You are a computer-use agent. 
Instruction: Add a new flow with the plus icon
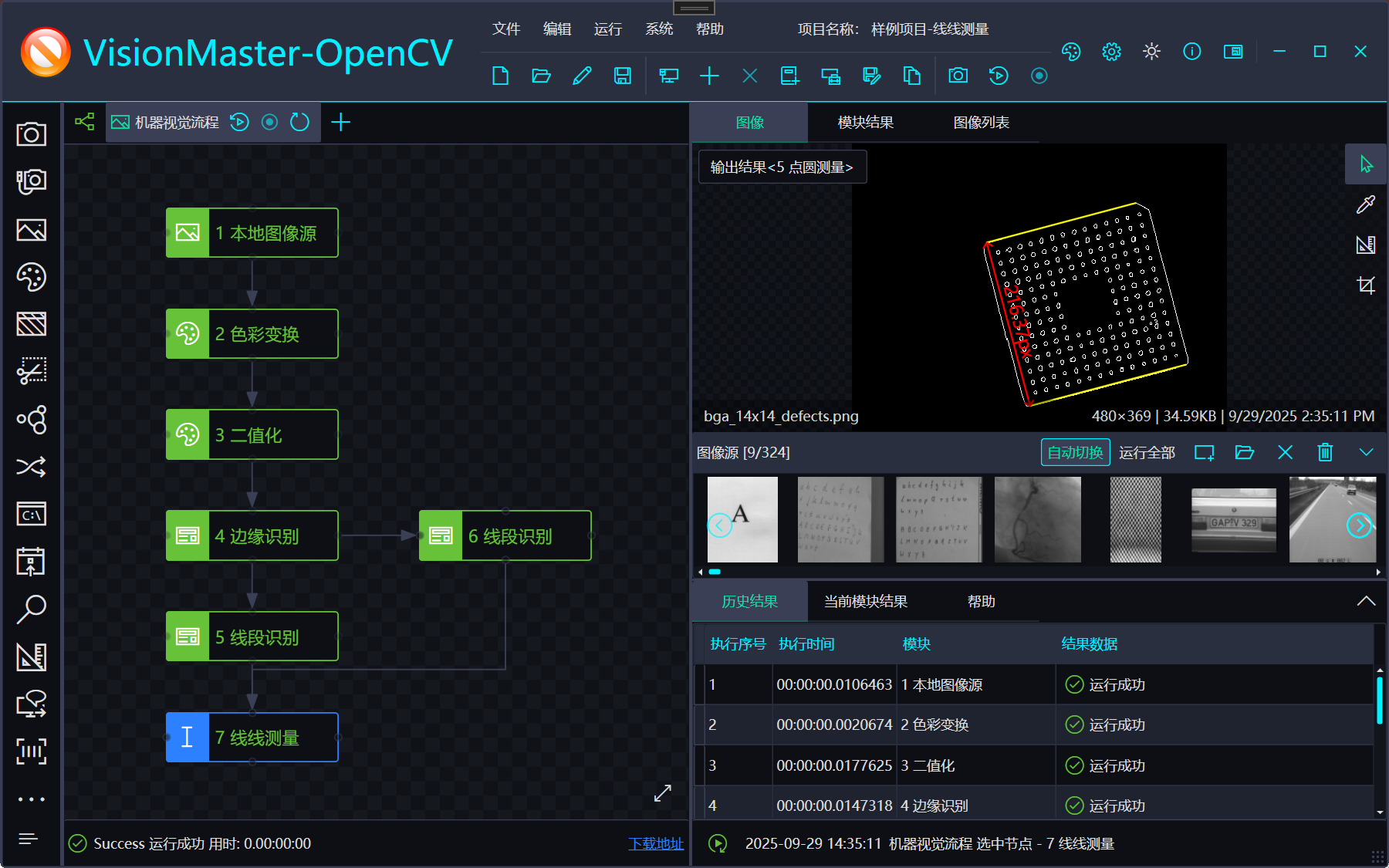[340, 122]
